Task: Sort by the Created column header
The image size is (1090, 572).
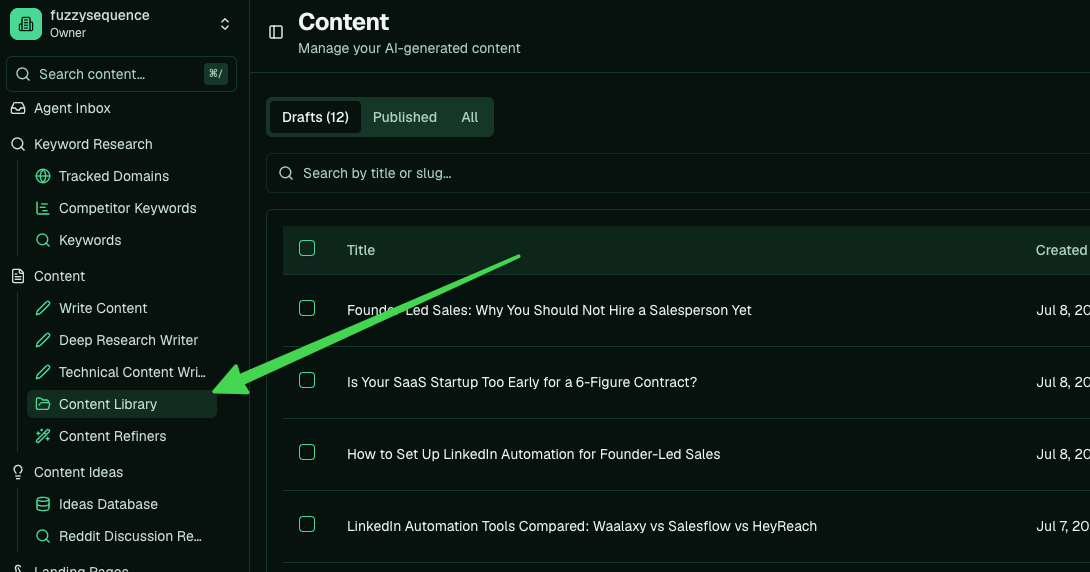Action: tap(1061, 250)
